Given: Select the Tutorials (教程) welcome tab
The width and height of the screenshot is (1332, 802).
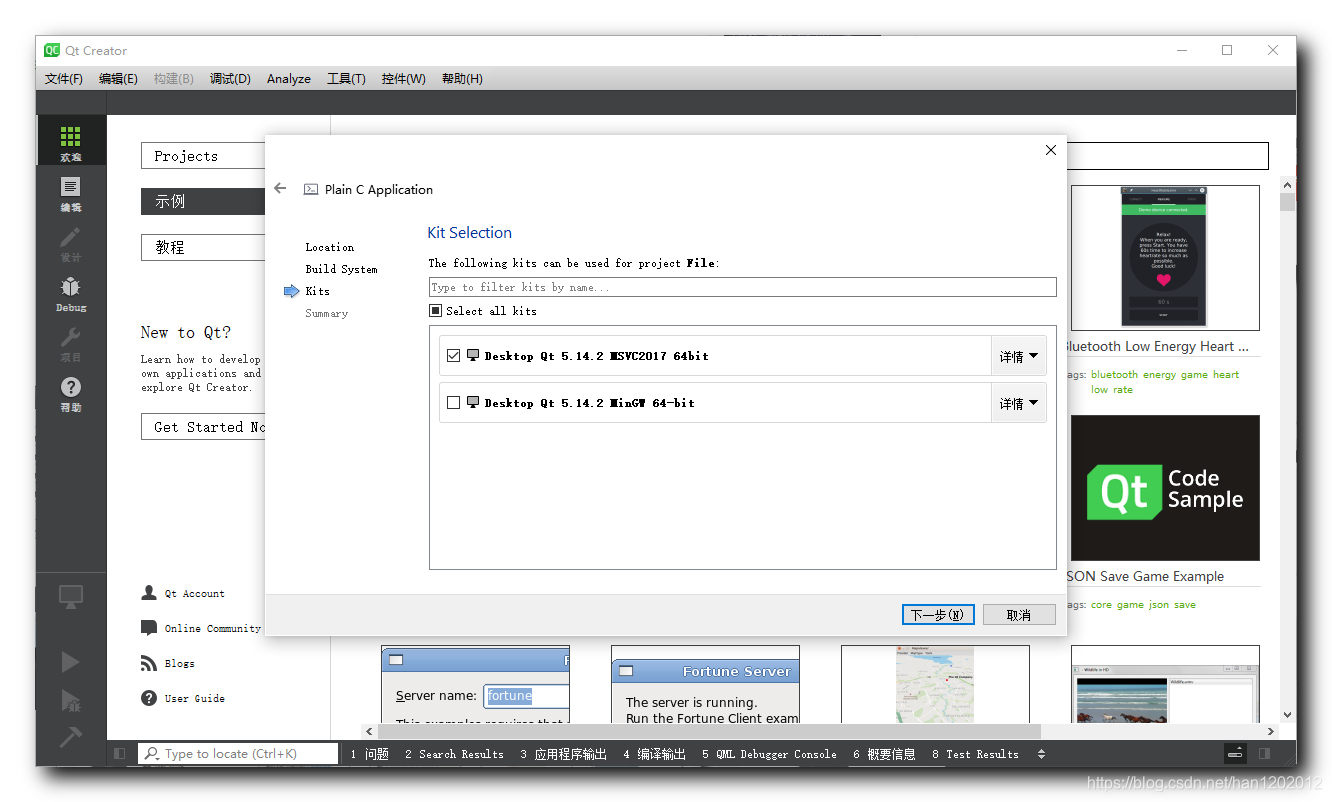Looking at the screenshot, I should 203,247.
